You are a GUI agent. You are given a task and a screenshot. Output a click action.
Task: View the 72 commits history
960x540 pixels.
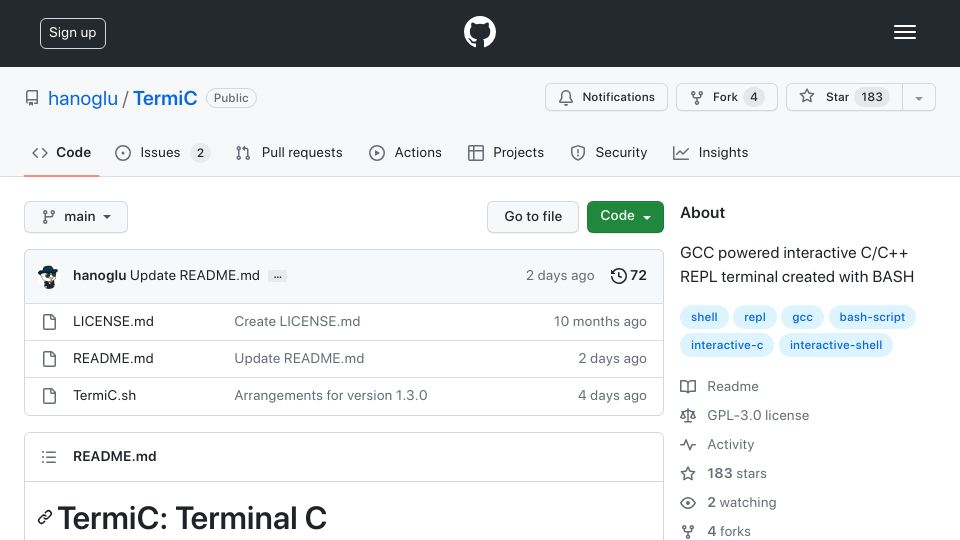628,276
